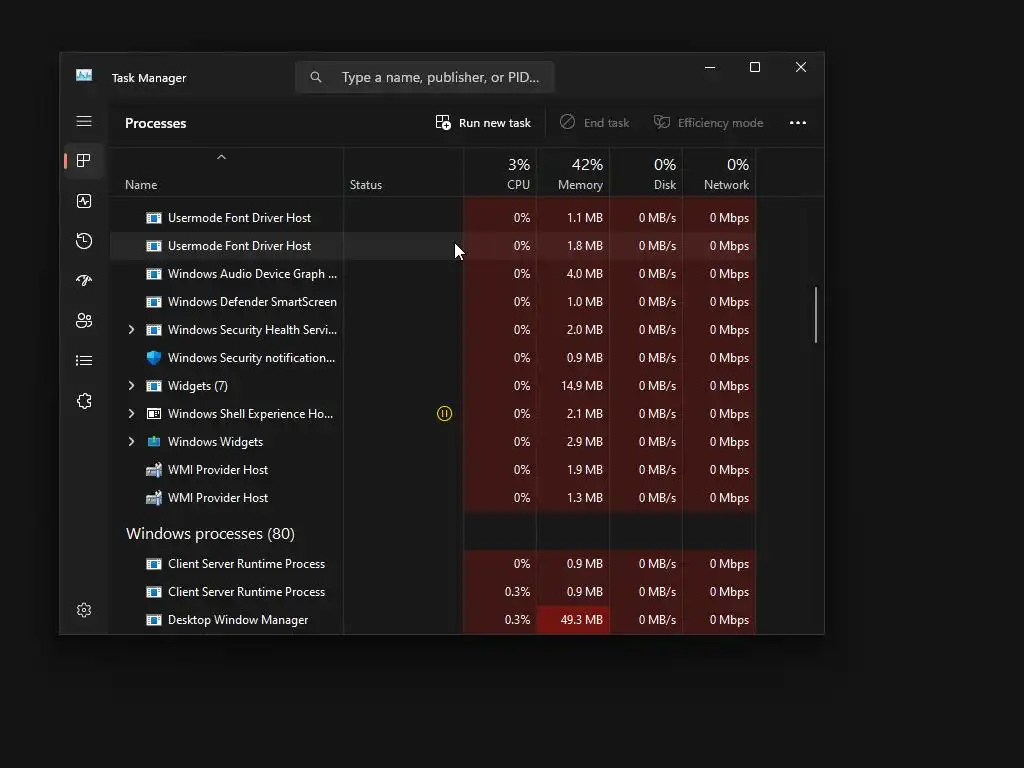Select the second WMI Provider Host row
The width and height of the screenshot is (1024, 768).
tap(433, 498)
